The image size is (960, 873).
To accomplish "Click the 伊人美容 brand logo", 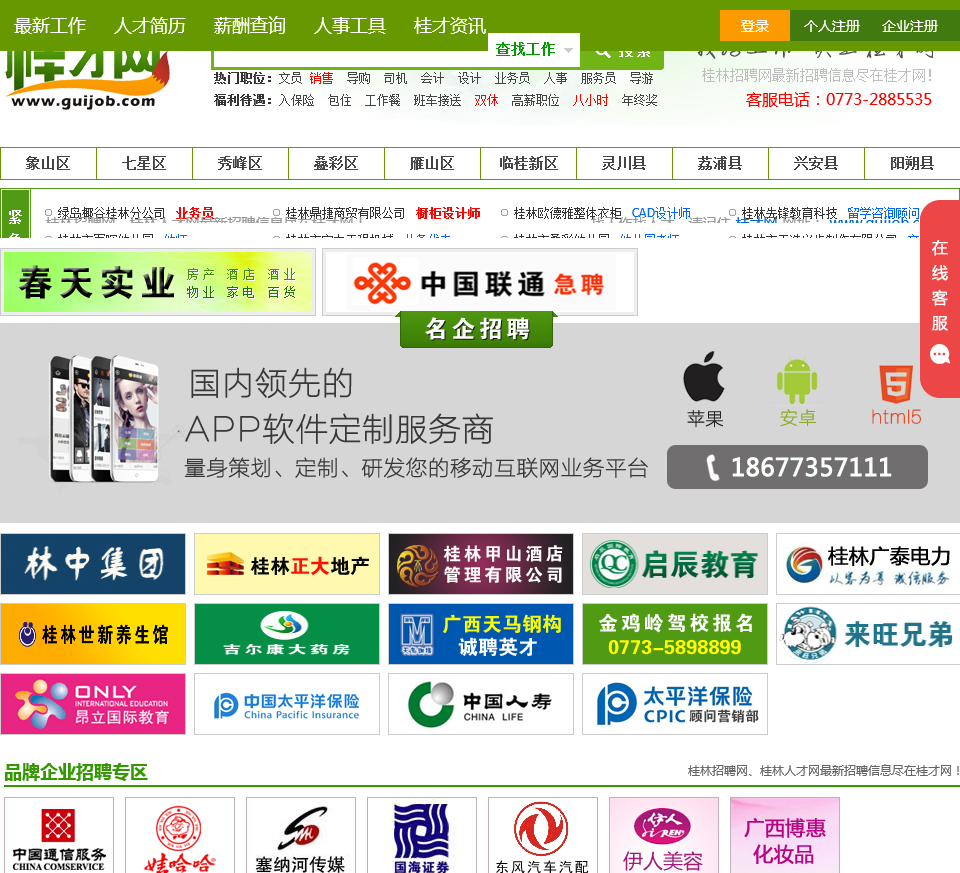I will [x=664, y=836].
